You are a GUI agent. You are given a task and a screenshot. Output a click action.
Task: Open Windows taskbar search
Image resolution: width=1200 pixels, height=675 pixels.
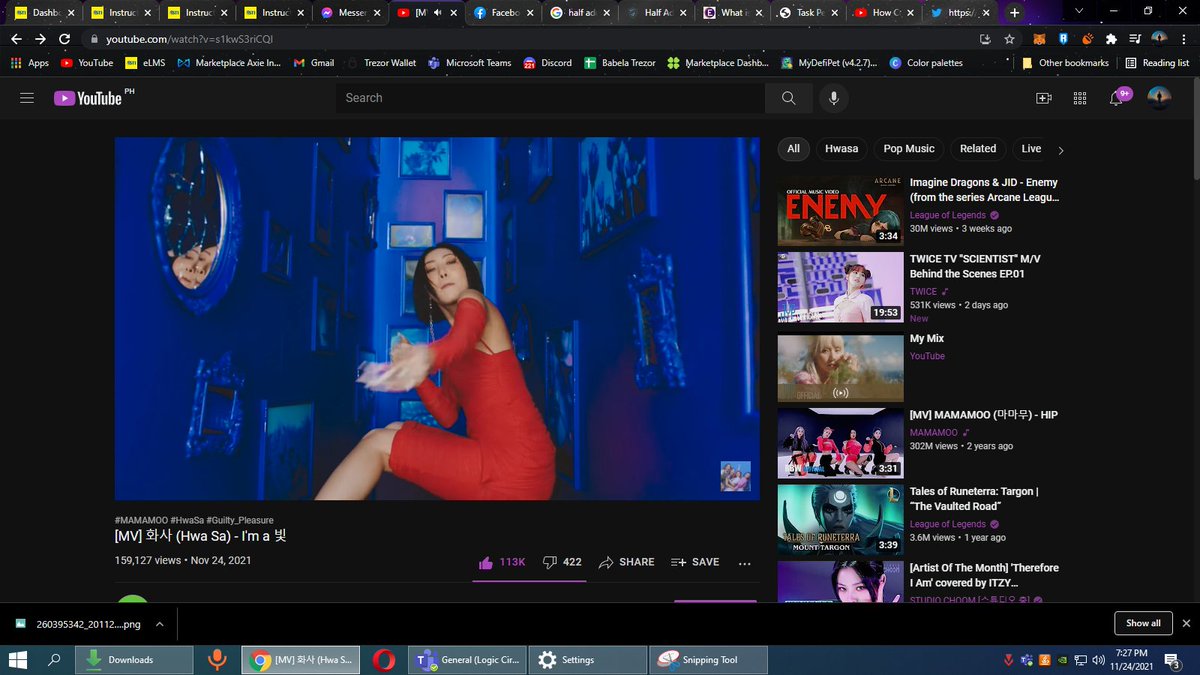click(x=54, y=660)
